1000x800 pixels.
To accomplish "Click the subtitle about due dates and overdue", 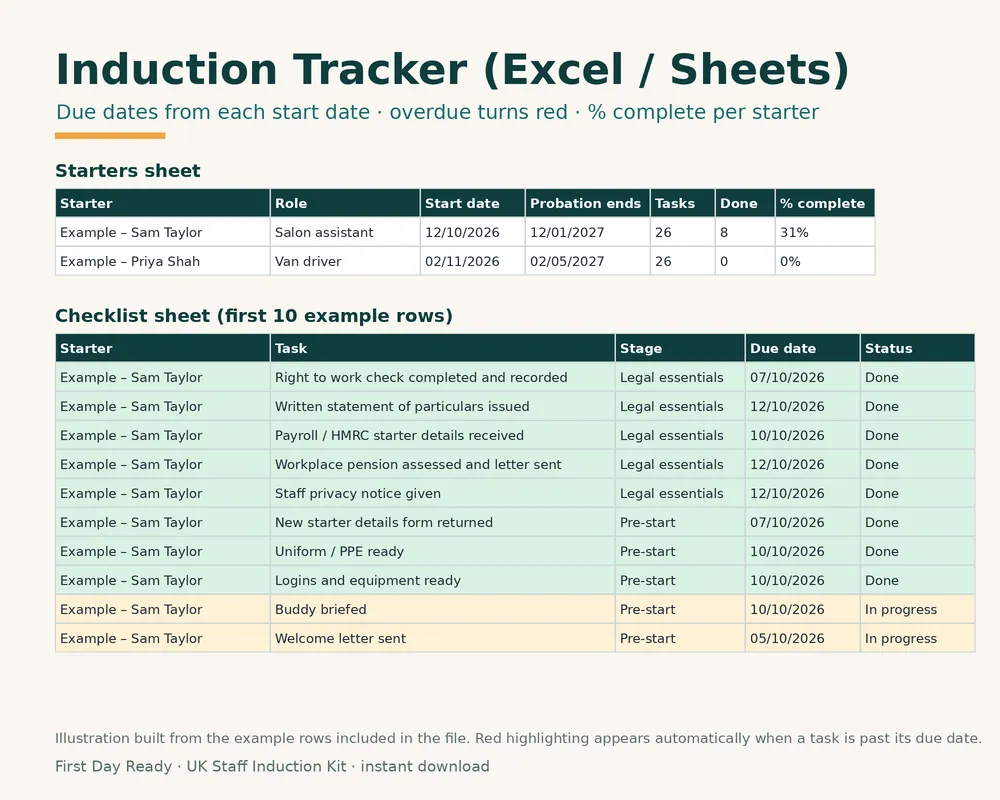I will point(437,112).
